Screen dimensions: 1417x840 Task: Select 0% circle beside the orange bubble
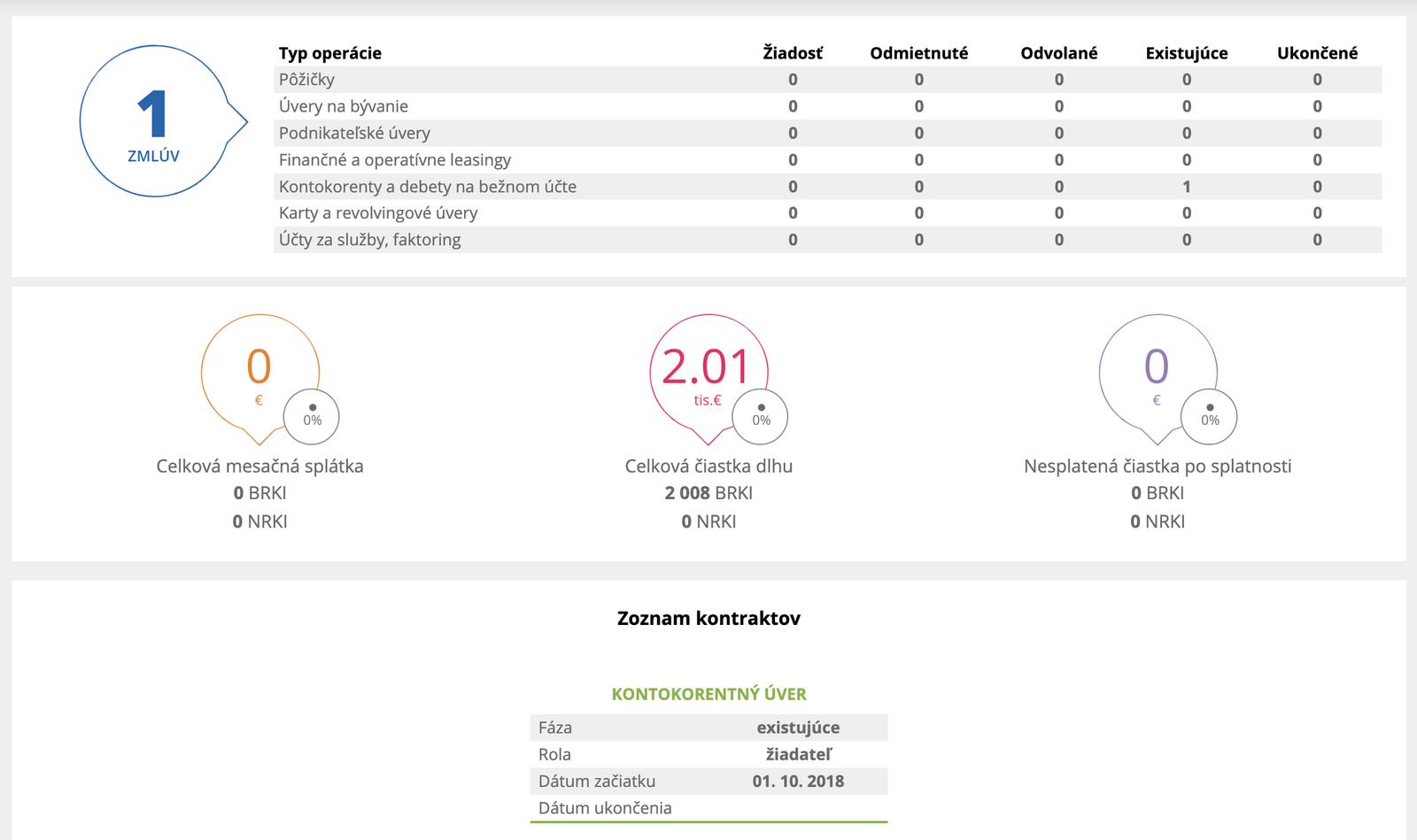[x=312, y=416]
